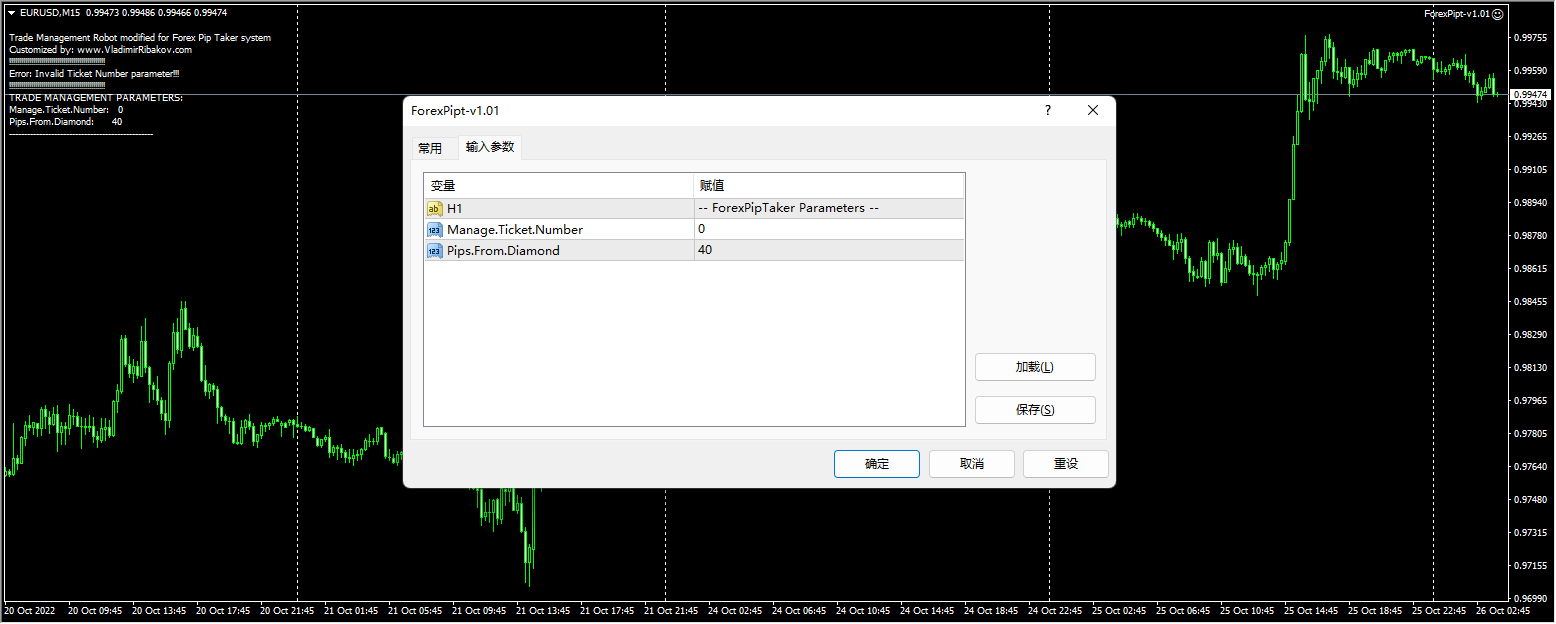Open dialog help via the question mark icon
Screen dimensions: 1556x624
pos(1047,110)
